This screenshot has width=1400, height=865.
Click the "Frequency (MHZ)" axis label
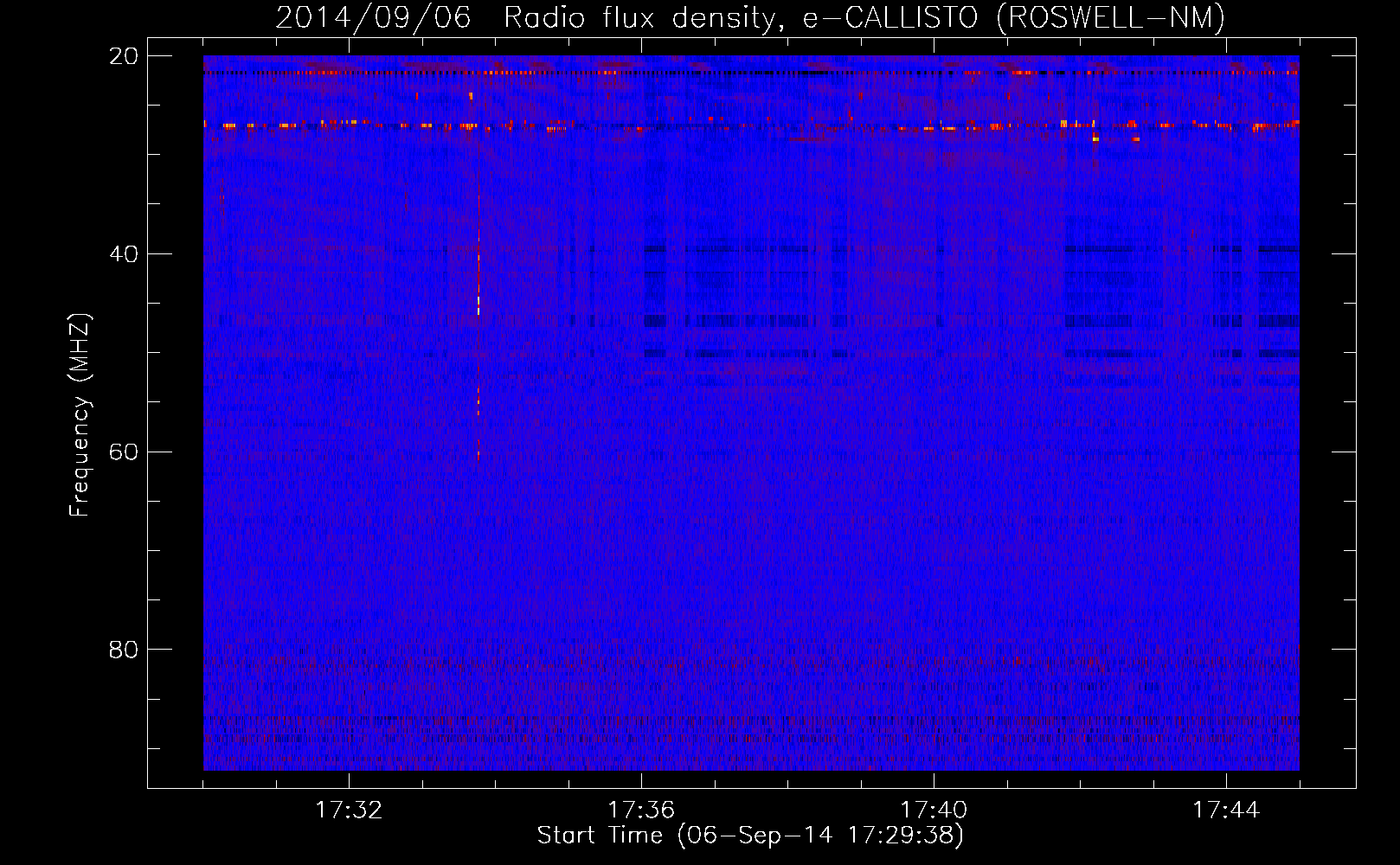coord(80,415)
